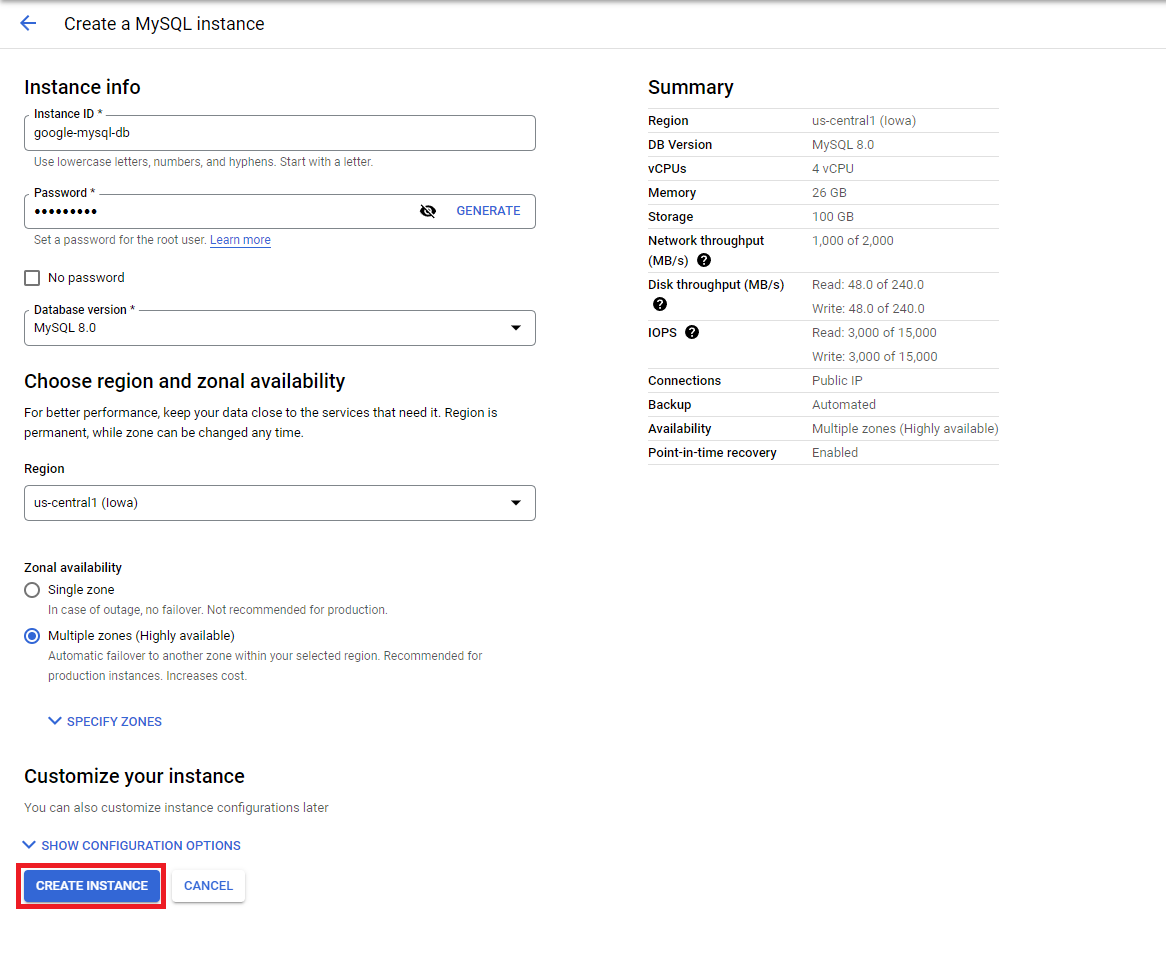1166x959 pixels.
Task: Click 'Write: 48.0 of 240.0' value
Action: point(868,309)
